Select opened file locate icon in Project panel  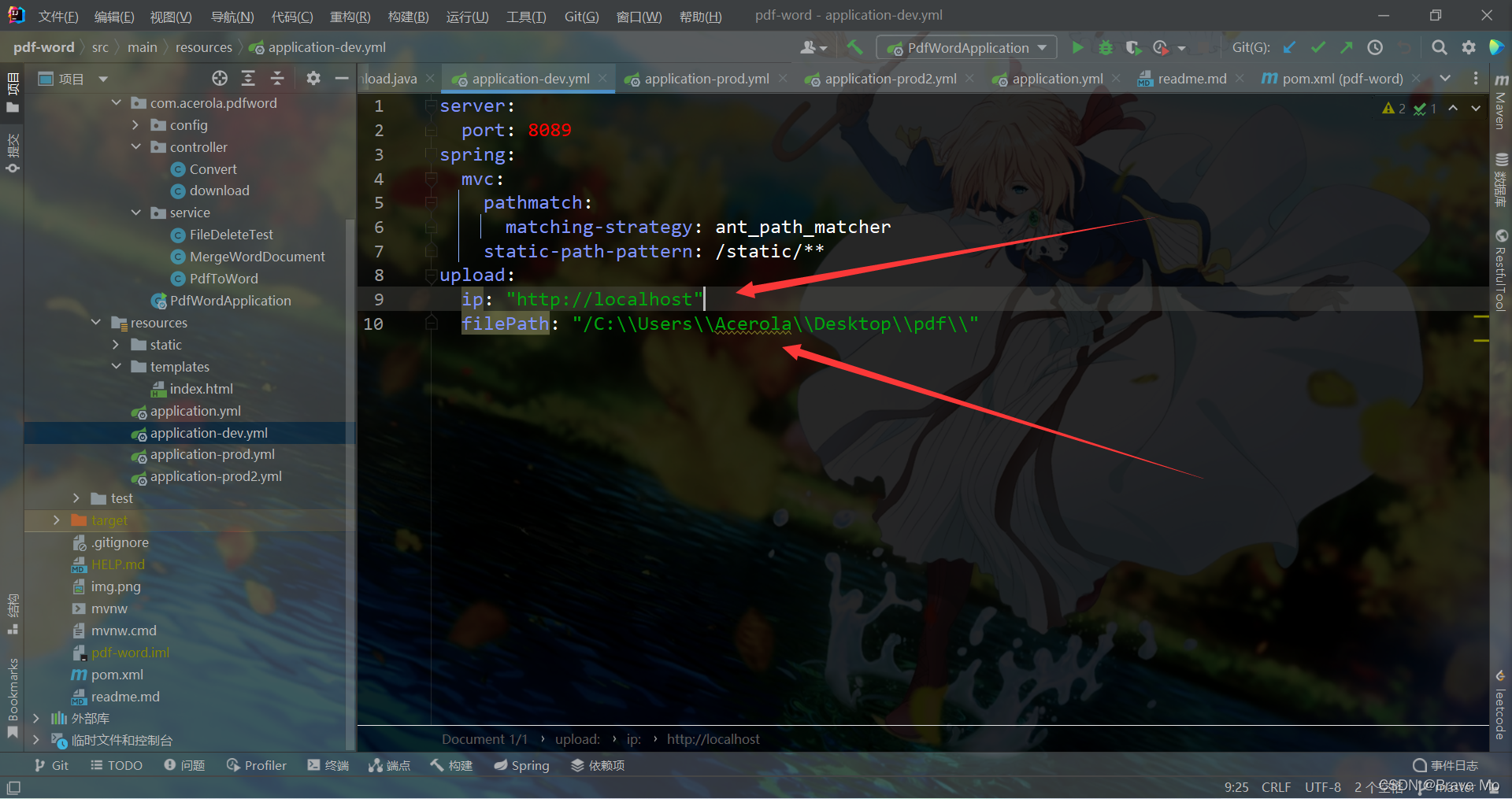click(220, 78)
